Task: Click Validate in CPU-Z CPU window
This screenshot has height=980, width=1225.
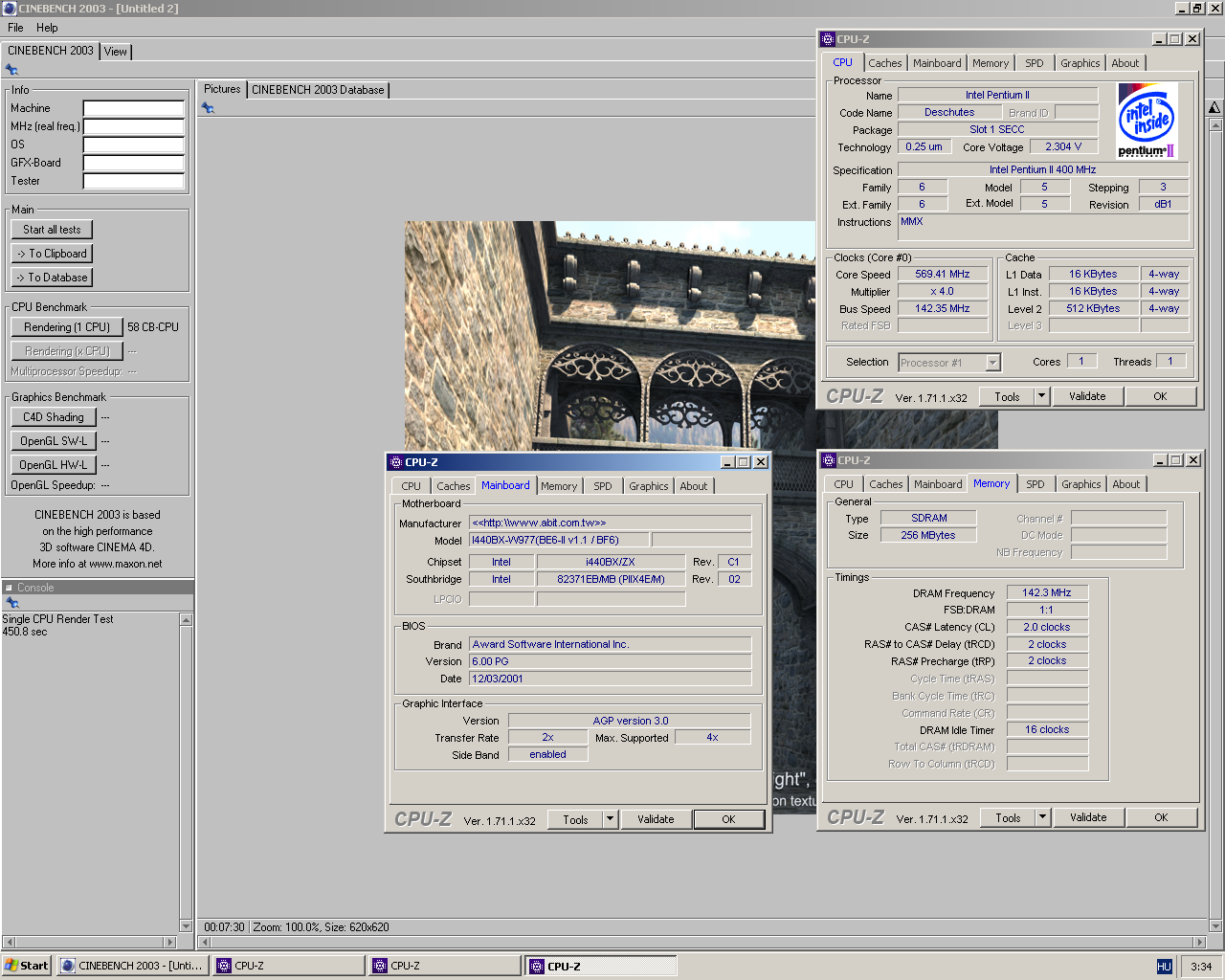Action: tap(1087, 396)
